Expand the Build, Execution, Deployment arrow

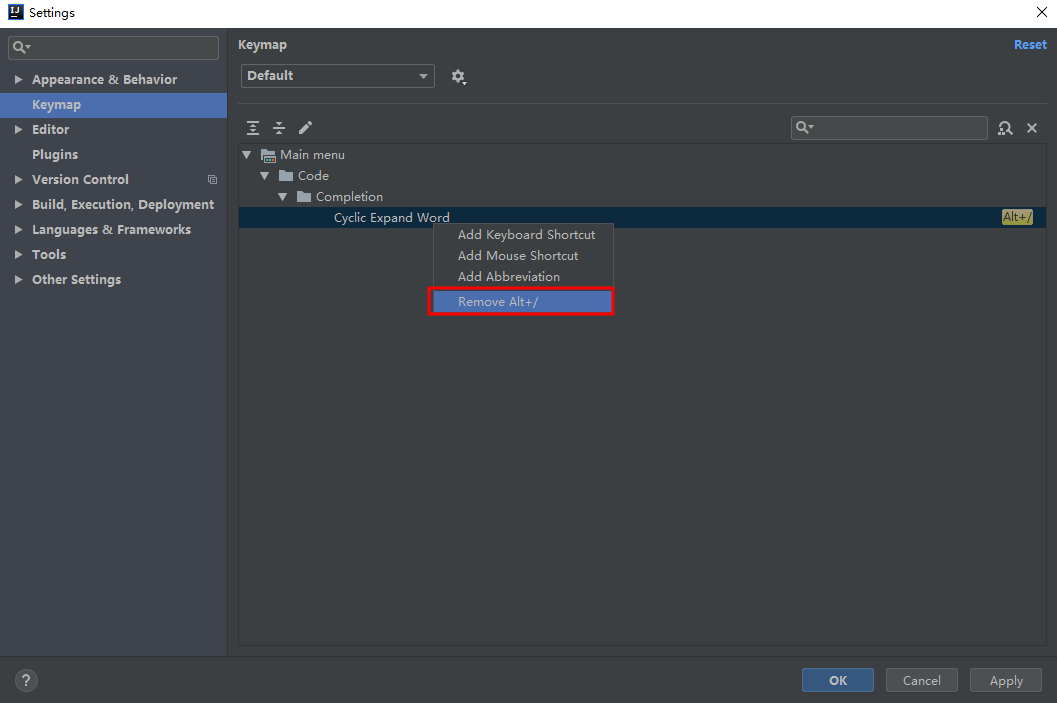[x=18, y=204]
